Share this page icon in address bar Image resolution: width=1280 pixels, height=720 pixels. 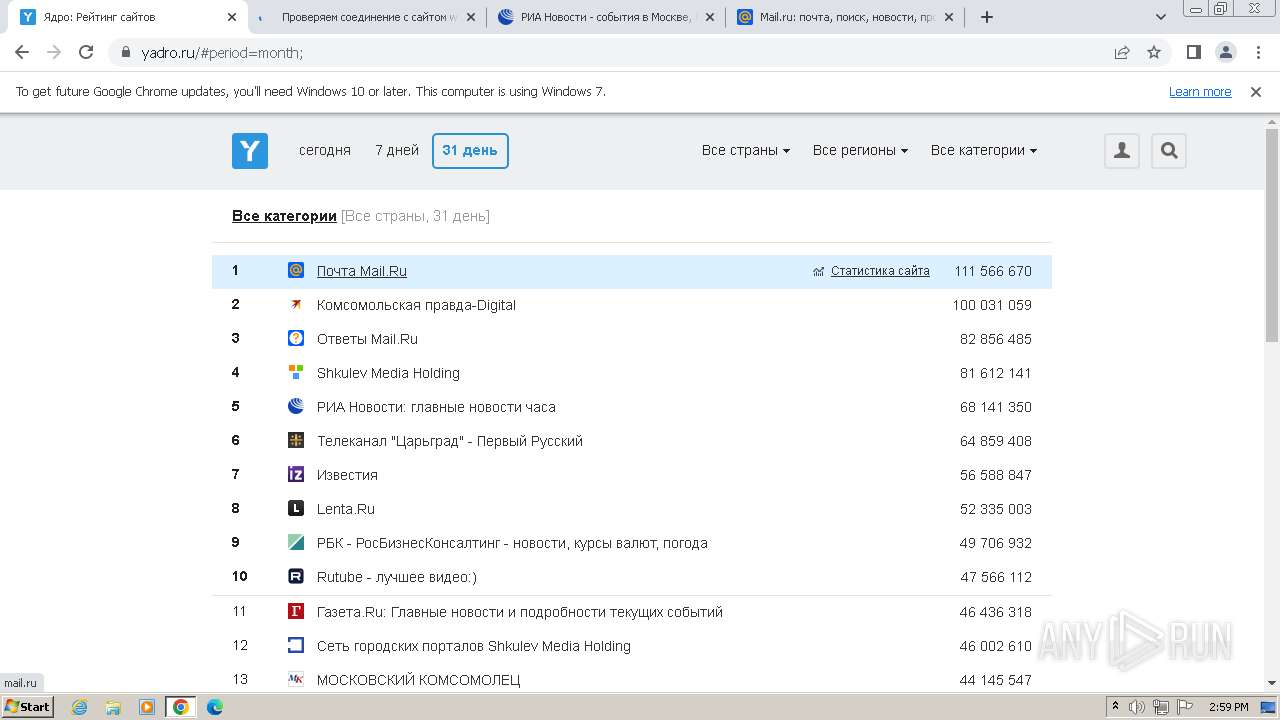pyautogui.click(x=1122, y=52)
